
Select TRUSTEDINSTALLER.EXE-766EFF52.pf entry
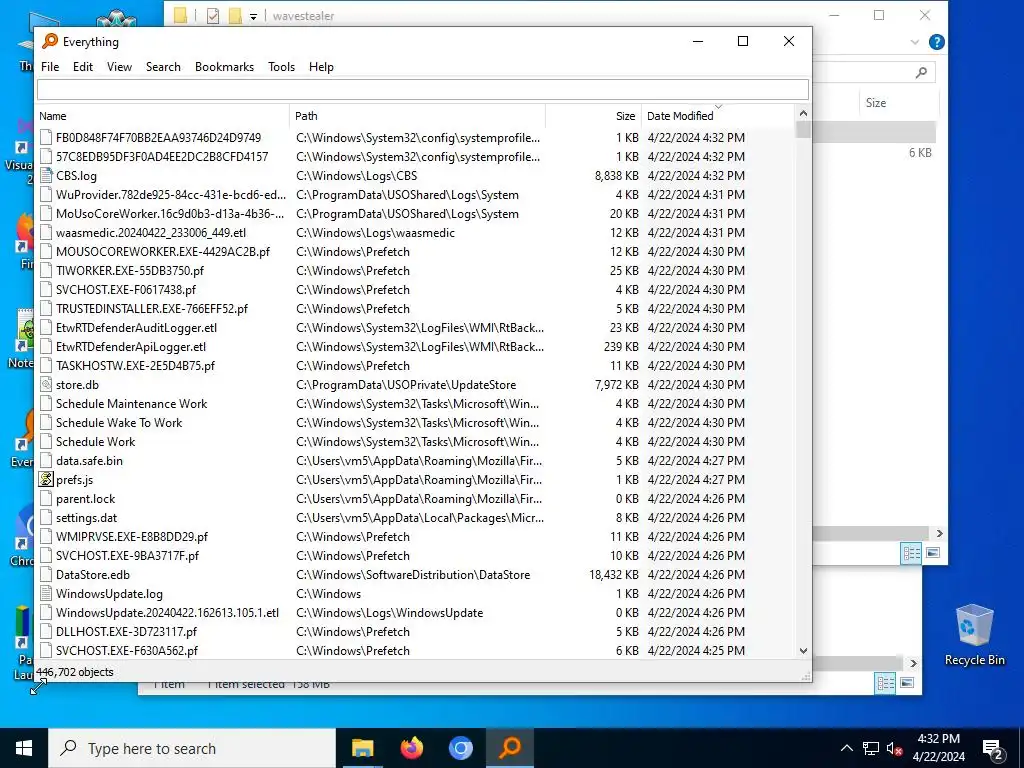[x=152, y=308]
